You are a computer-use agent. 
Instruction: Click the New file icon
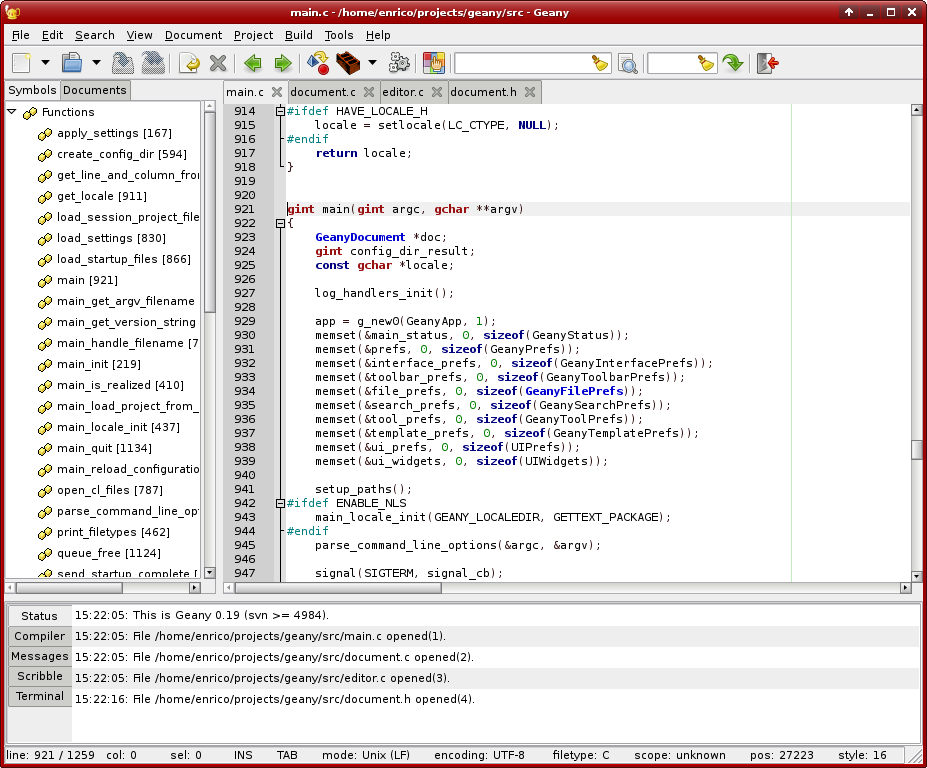pos(22,63)
